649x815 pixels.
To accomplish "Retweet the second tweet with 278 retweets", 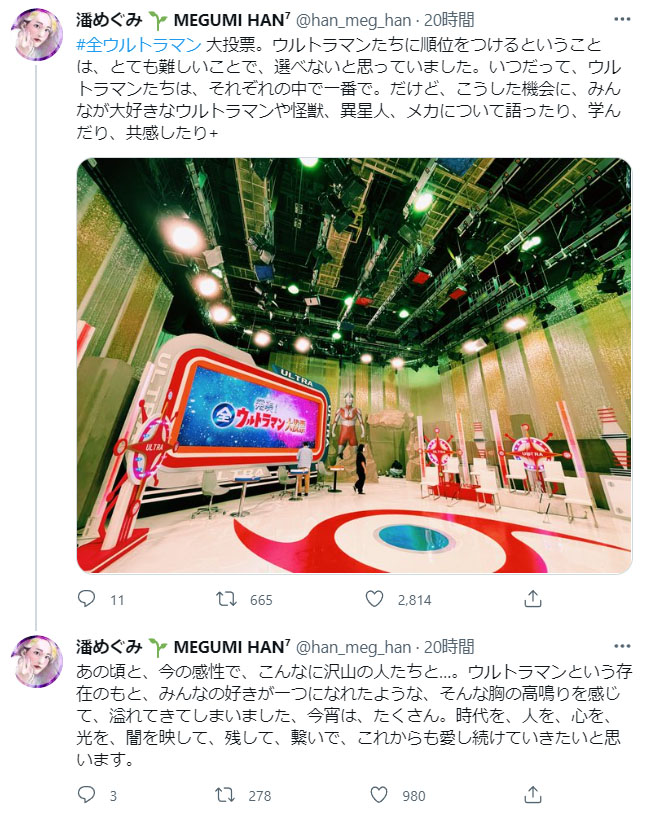I will coord(225,795).
